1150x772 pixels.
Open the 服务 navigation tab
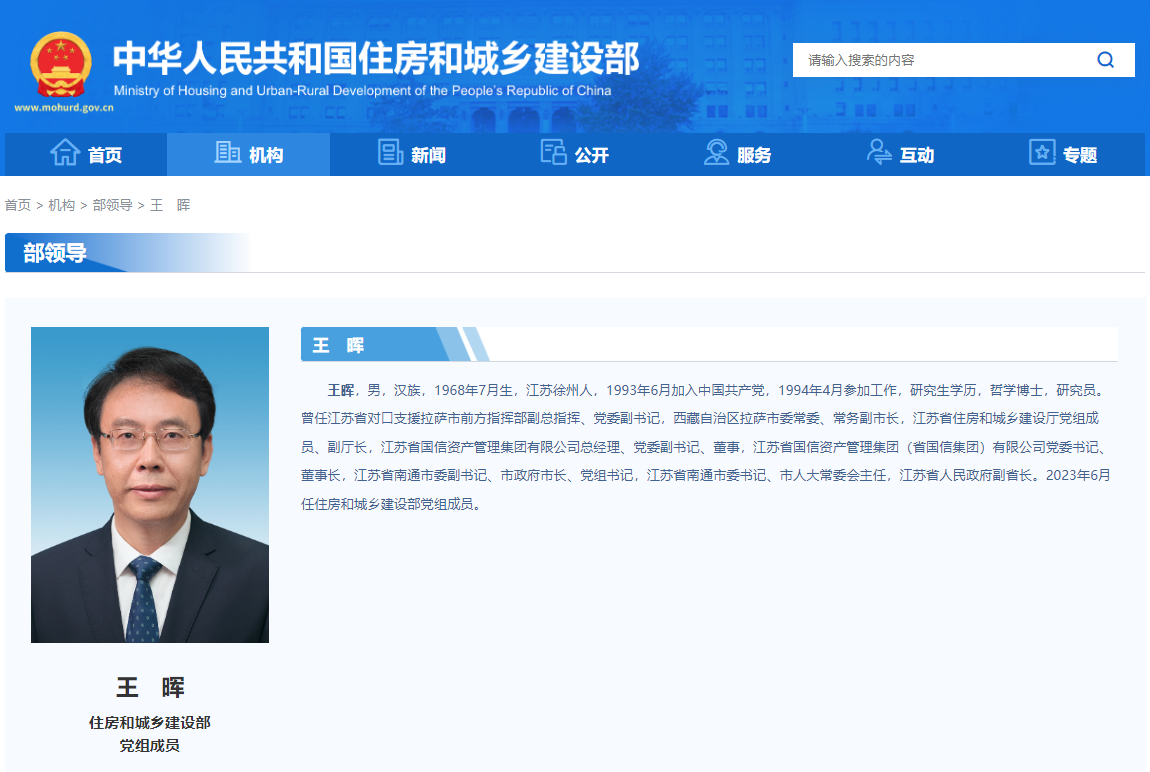tap(737, 155)
